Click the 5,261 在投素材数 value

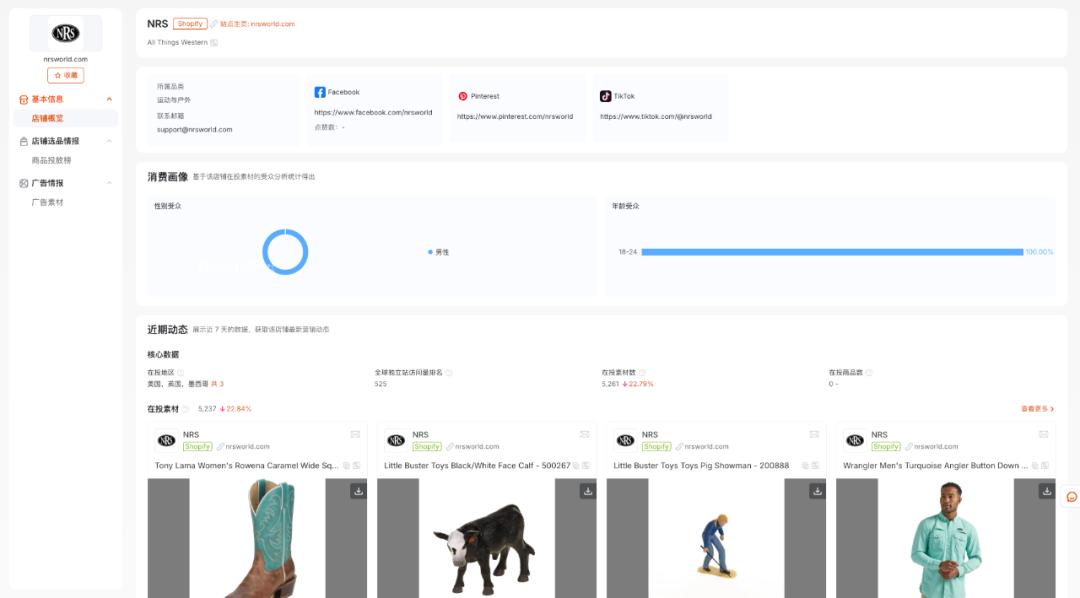[610, 384]
